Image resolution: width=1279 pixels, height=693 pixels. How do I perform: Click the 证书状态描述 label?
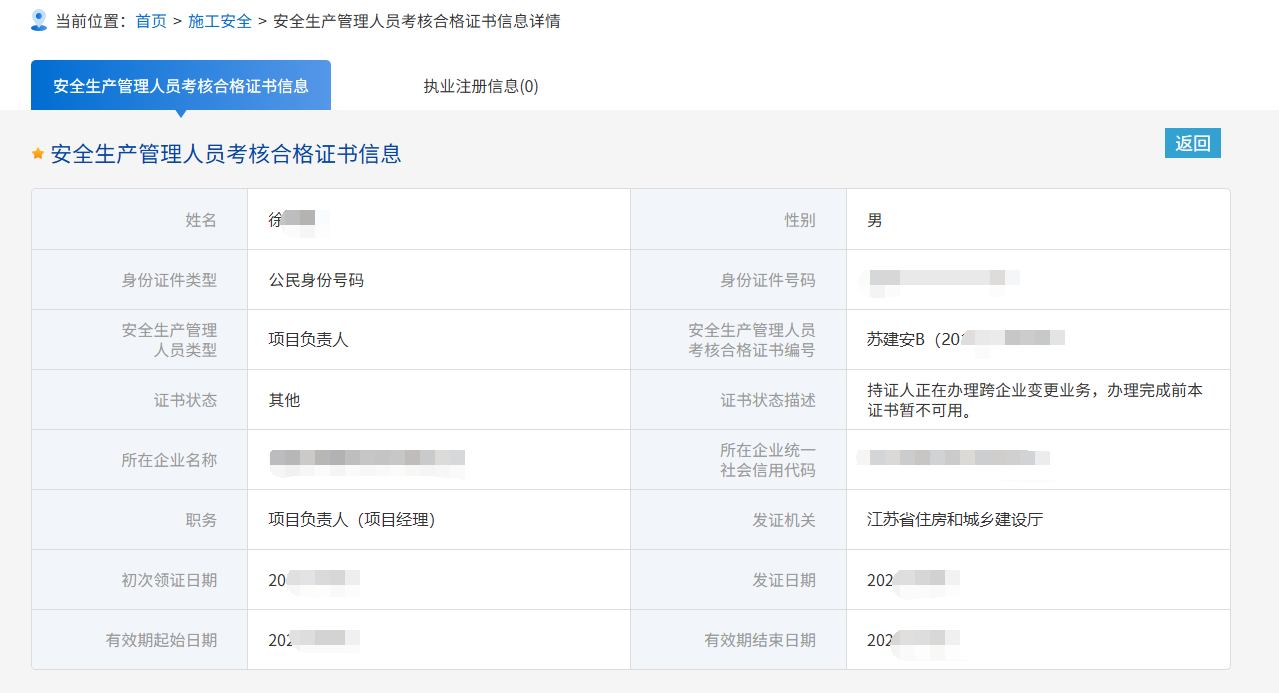point(768,400)
